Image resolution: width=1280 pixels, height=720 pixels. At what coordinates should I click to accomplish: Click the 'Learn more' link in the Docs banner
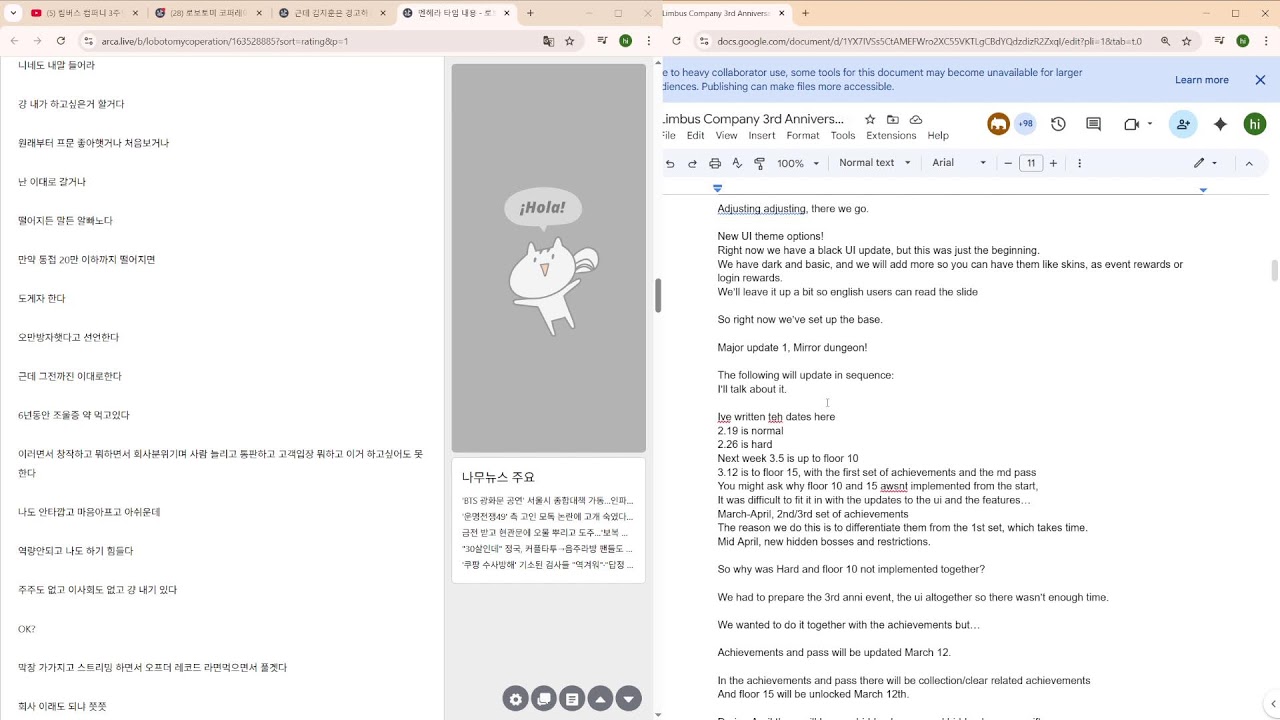1202,80
